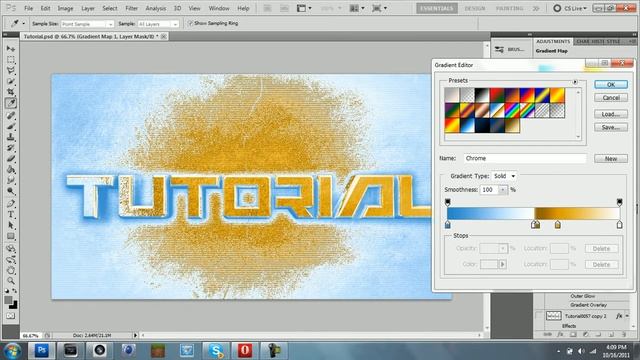Select the History Brush tool
Screen dimensions: 640x360
point(11,148)
